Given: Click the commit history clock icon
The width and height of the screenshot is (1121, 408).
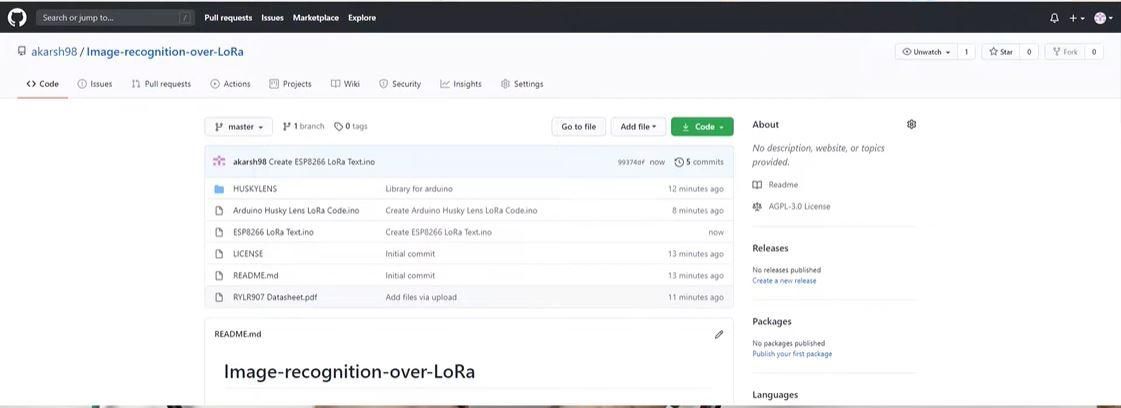Looking at the screenshot, I should pos(678,162).
